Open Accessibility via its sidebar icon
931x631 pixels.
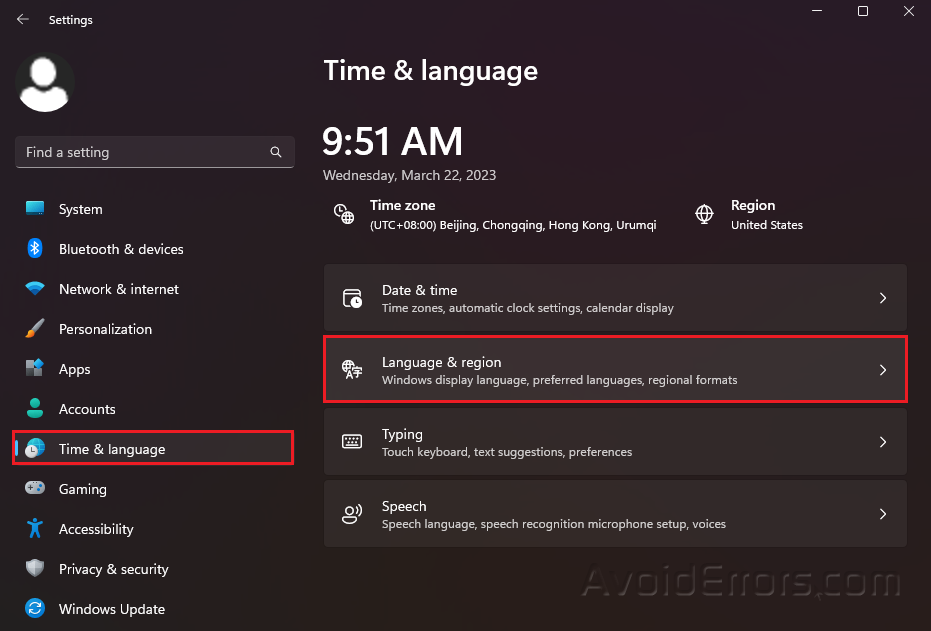[33, 529]
